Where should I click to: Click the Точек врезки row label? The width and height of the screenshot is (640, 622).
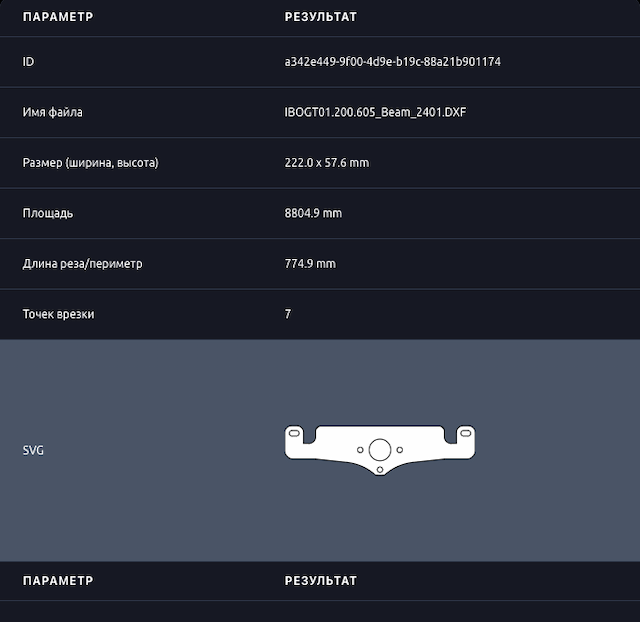click(x=58, y=314)
